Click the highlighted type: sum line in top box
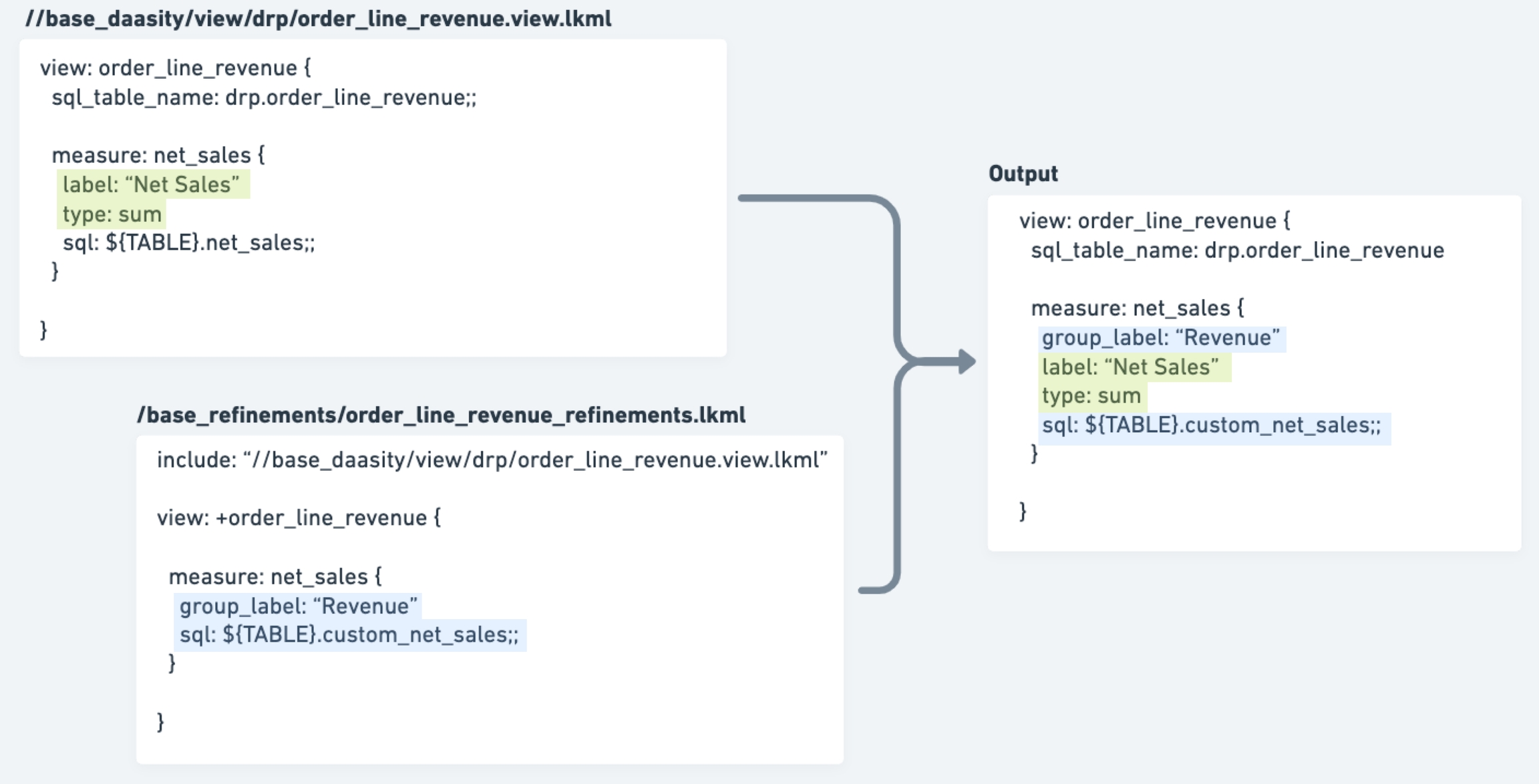 112,214
